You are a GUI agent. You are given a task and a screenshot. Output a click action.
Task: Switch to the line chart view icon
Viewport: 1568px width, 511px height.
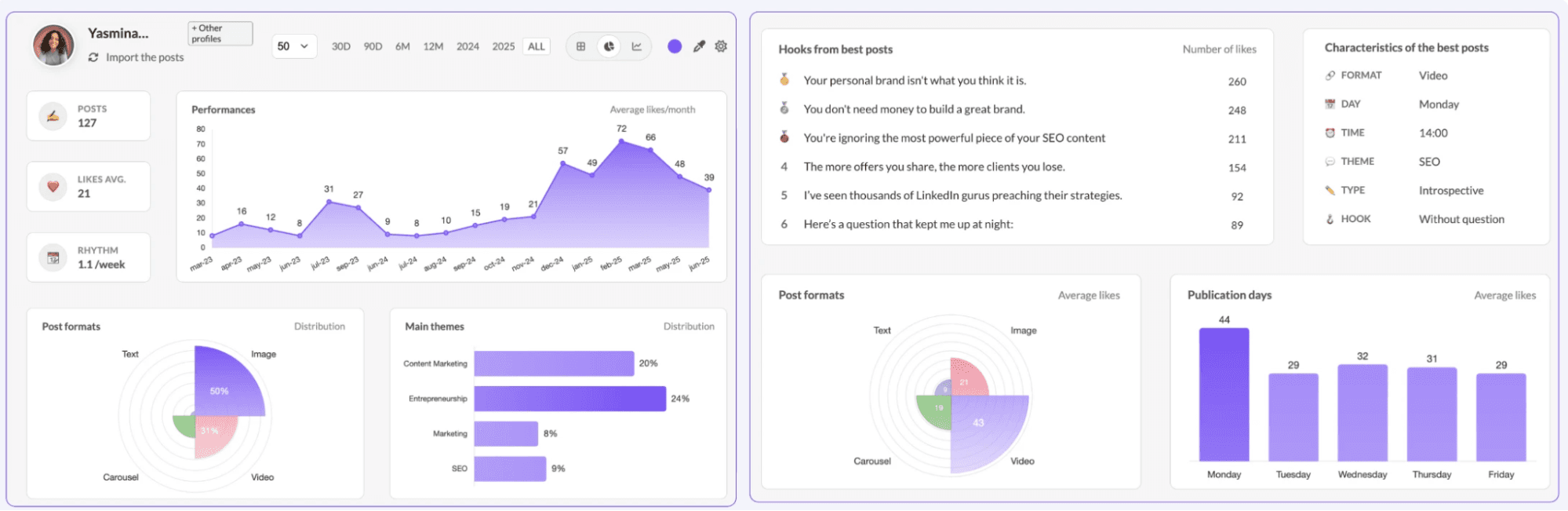click(x=637, y=46)
